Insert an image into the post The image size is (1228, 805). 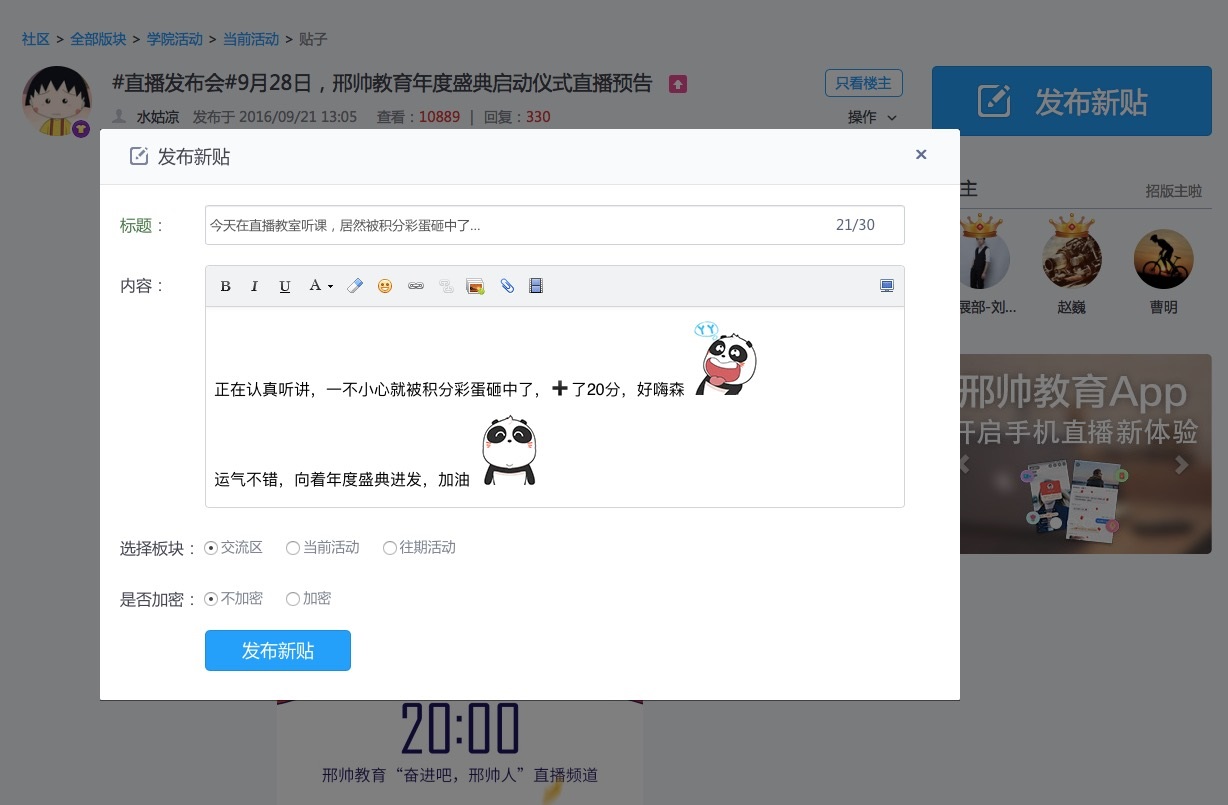click(x=476, y=286)
